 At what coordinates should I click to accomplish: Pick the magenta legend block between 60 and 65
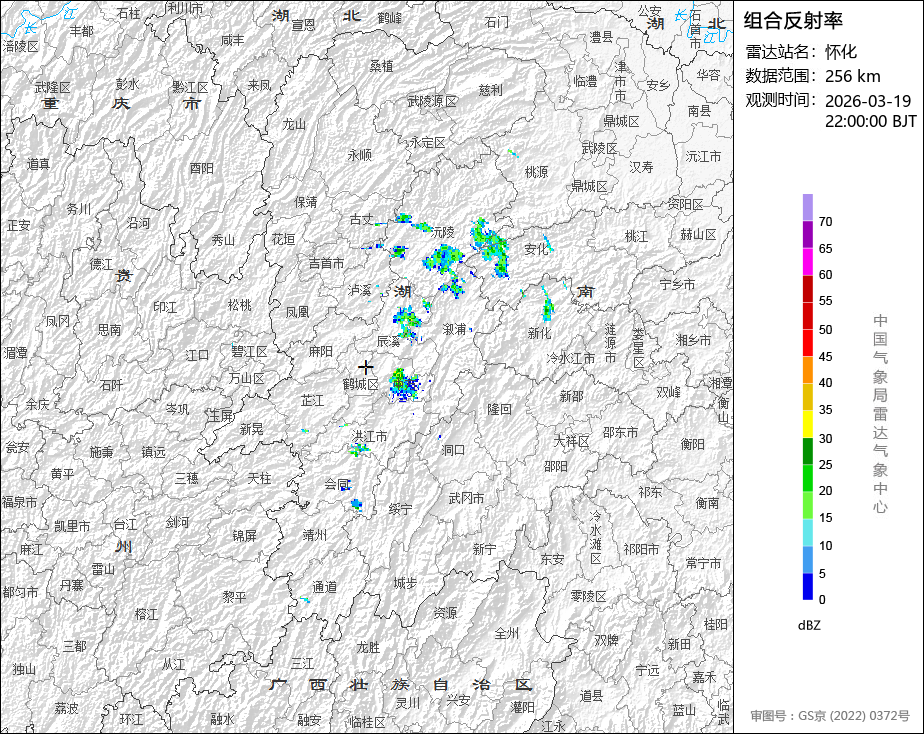click(807, 262)
